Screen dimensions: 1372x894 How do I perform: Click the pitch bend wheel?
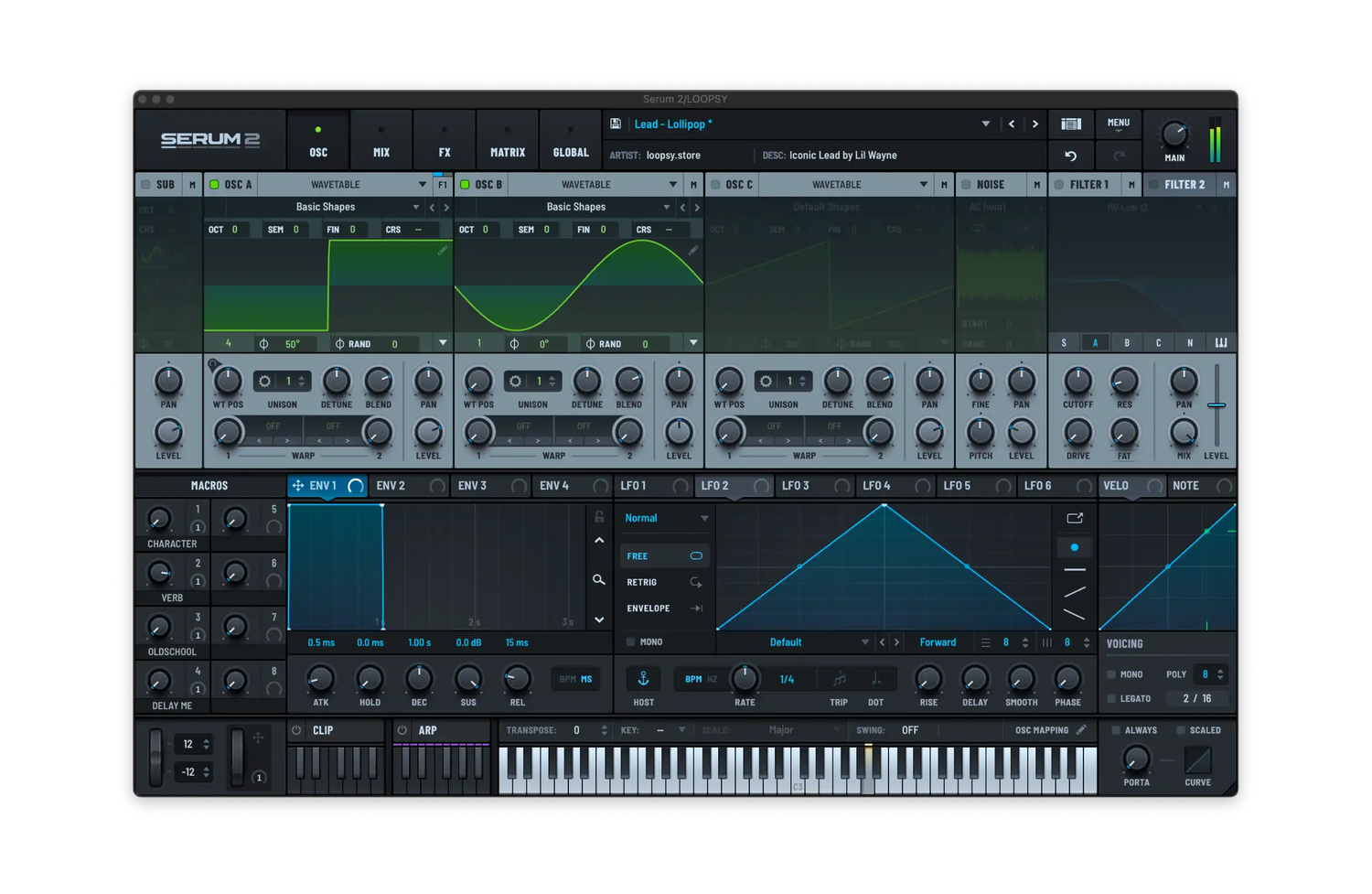click(x=155, y=756)
